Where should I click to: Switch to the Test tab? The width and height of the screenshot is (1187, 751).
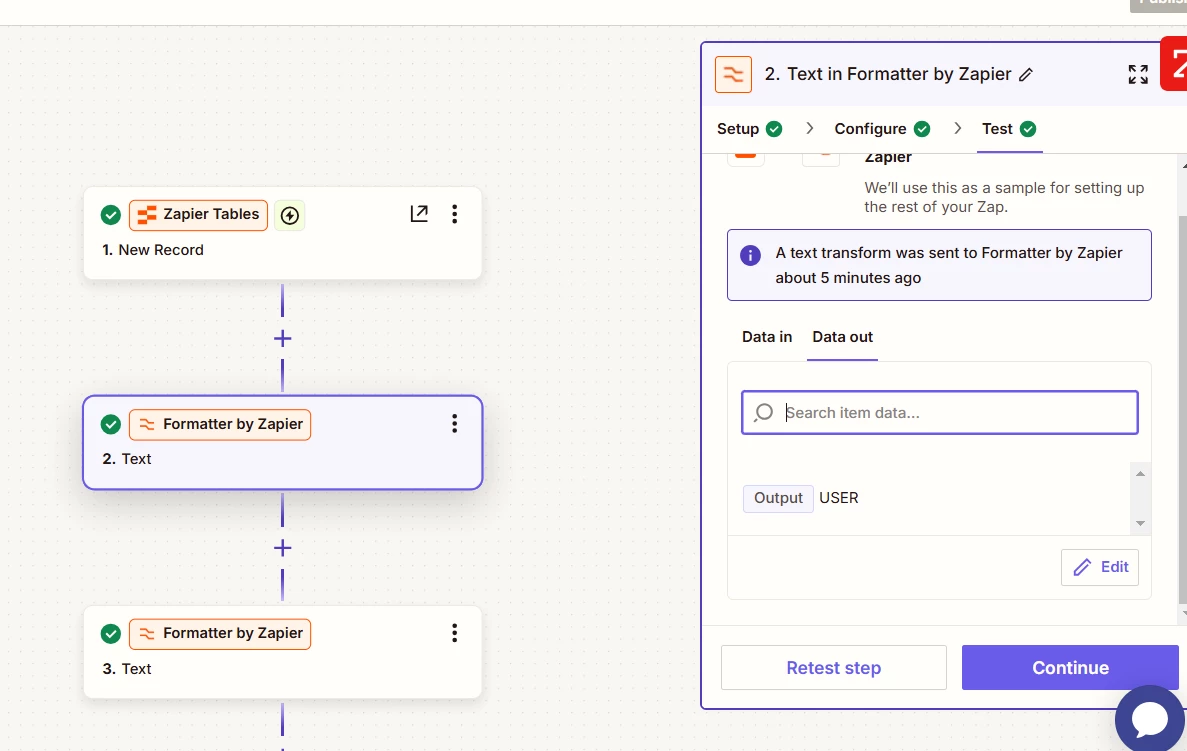(1009, 129)
